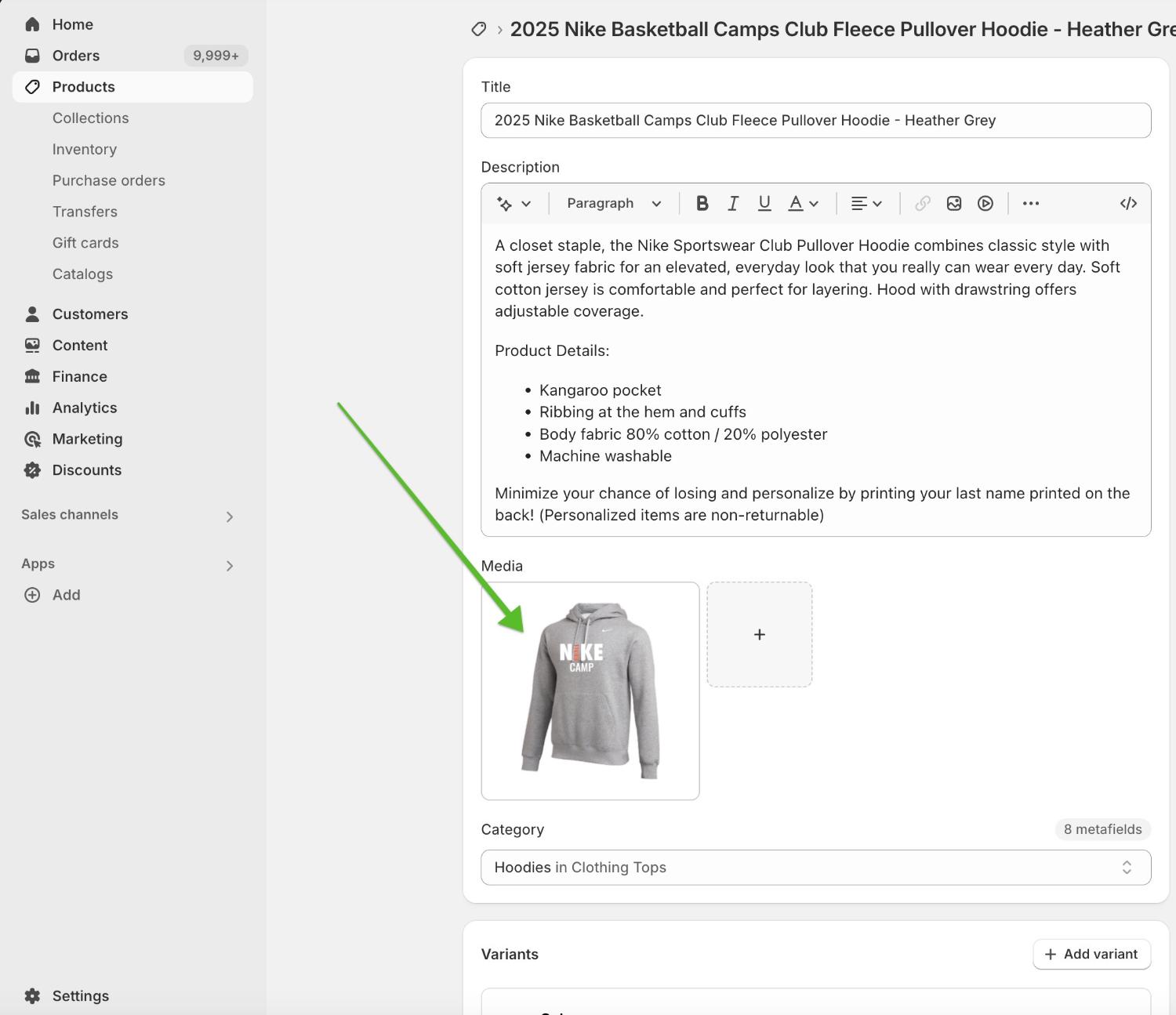1176x1015 pixels.
Task: Toggle underline formatting in description editor
Action: point(764,204)
